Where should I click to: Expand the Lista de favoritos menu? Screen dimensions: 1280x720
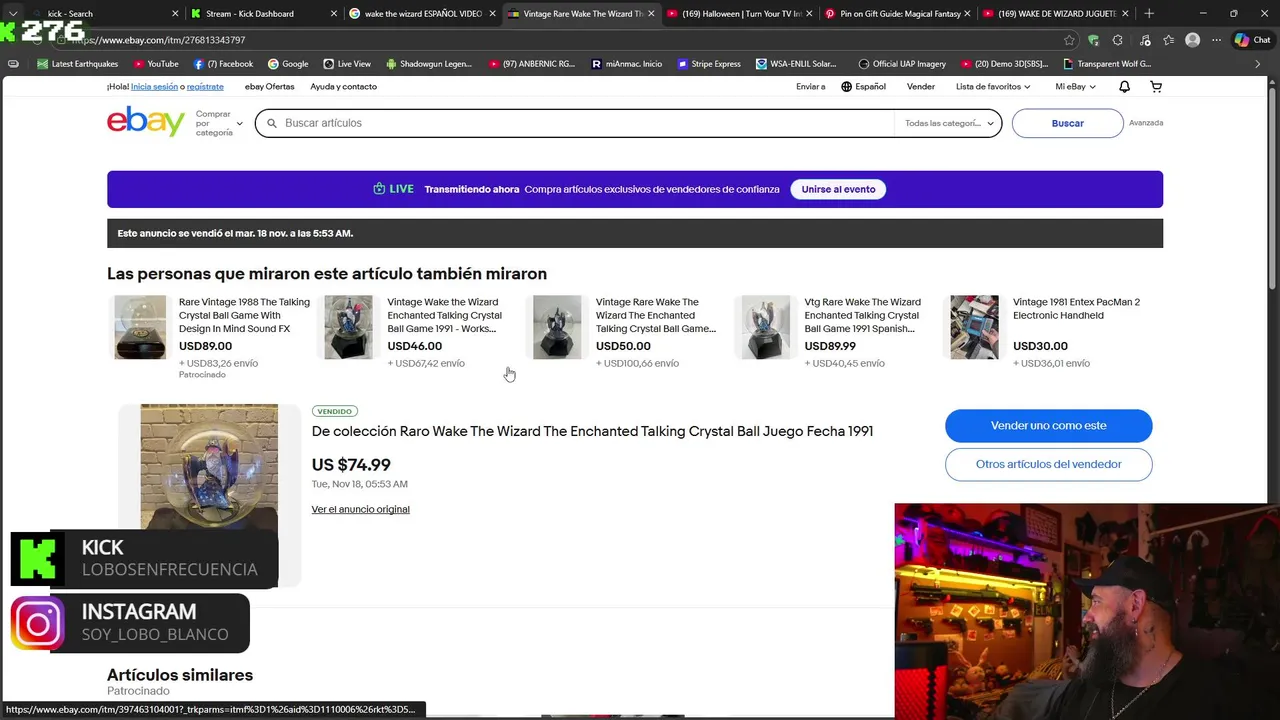(x=992, y=87)
